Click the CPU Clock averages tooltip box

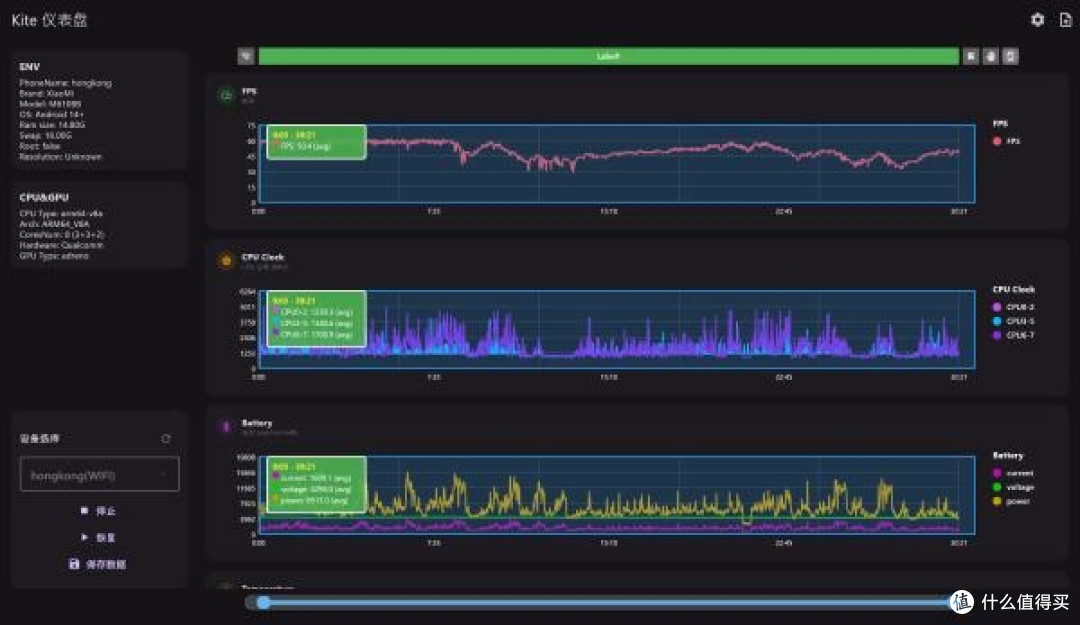pos(316,318)
